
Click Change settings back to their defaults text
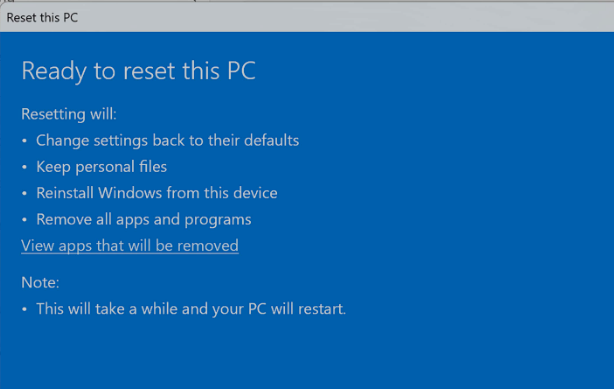(x=168, y=140)
